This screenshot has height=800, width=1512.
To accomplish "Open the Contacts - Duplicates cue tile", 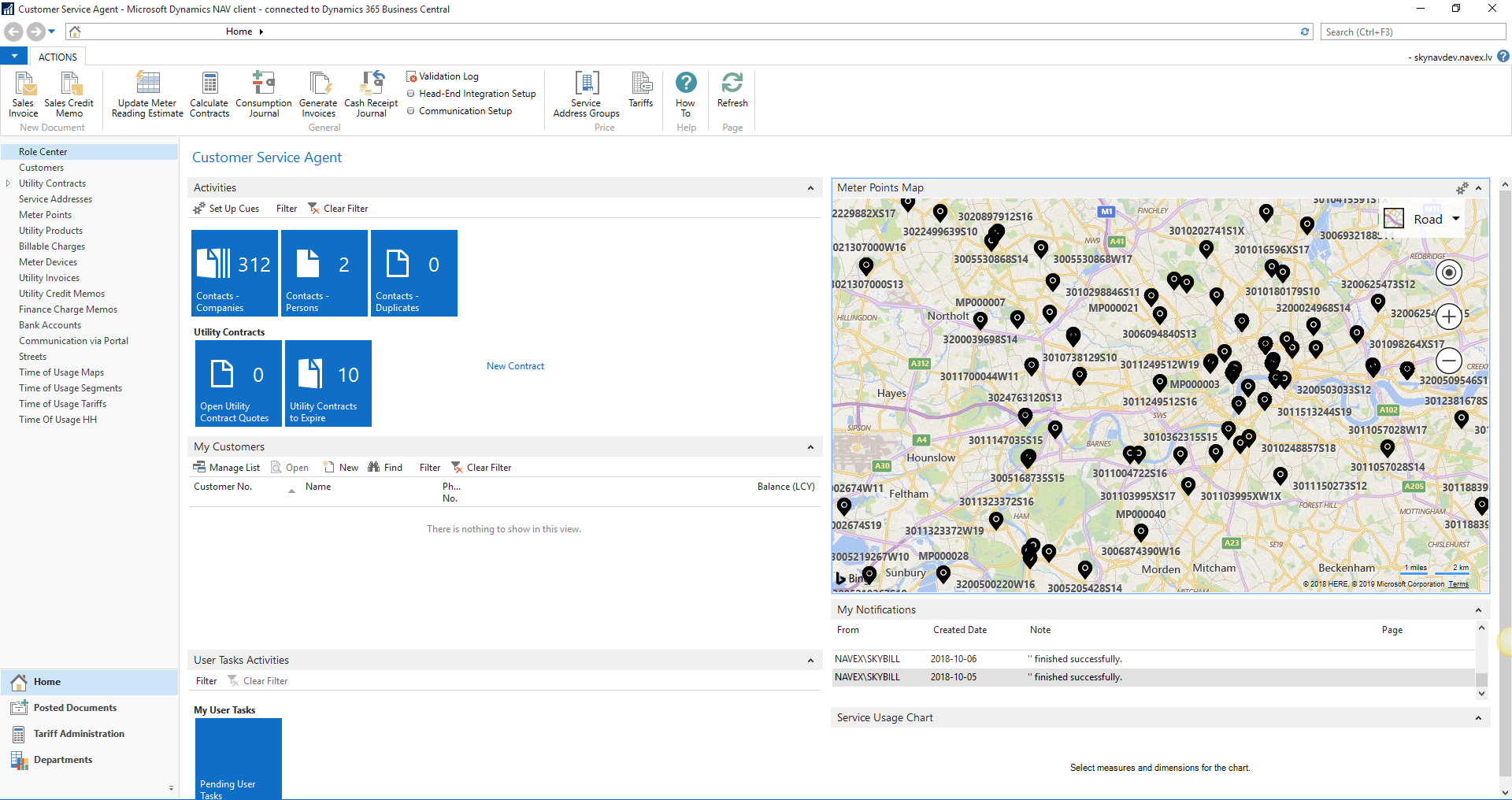I will [x=414, y=273].
